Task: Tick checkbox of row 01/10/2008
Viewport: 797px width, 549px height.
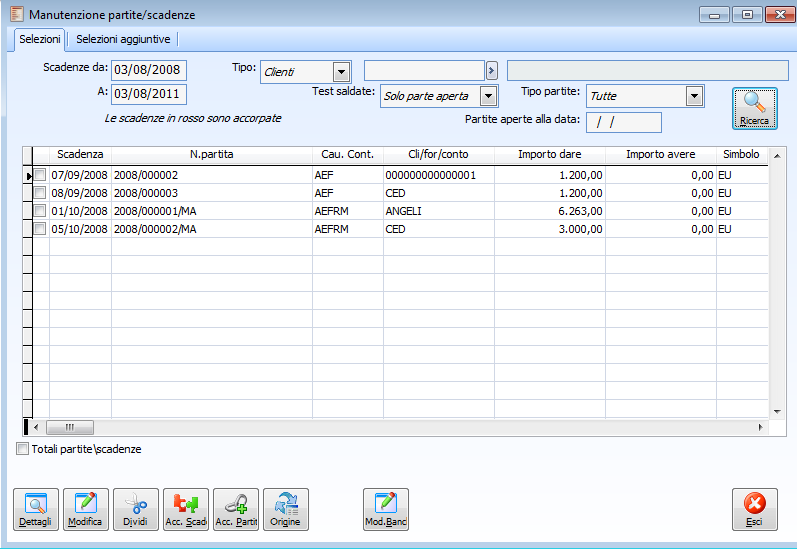Action: (x=40, y=210)
